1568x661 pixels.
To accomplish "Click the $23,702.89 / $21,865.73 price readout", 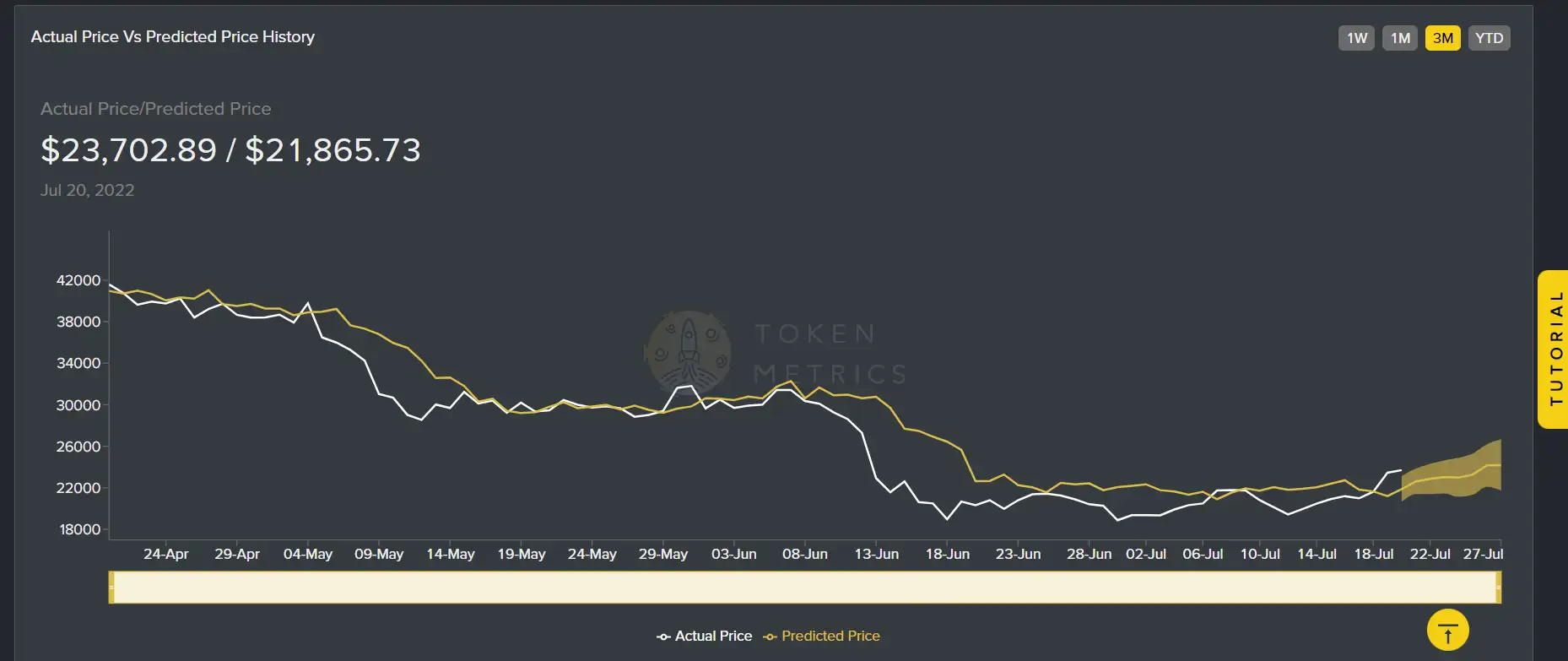I will pyautogui.click(x=230, y=150).
